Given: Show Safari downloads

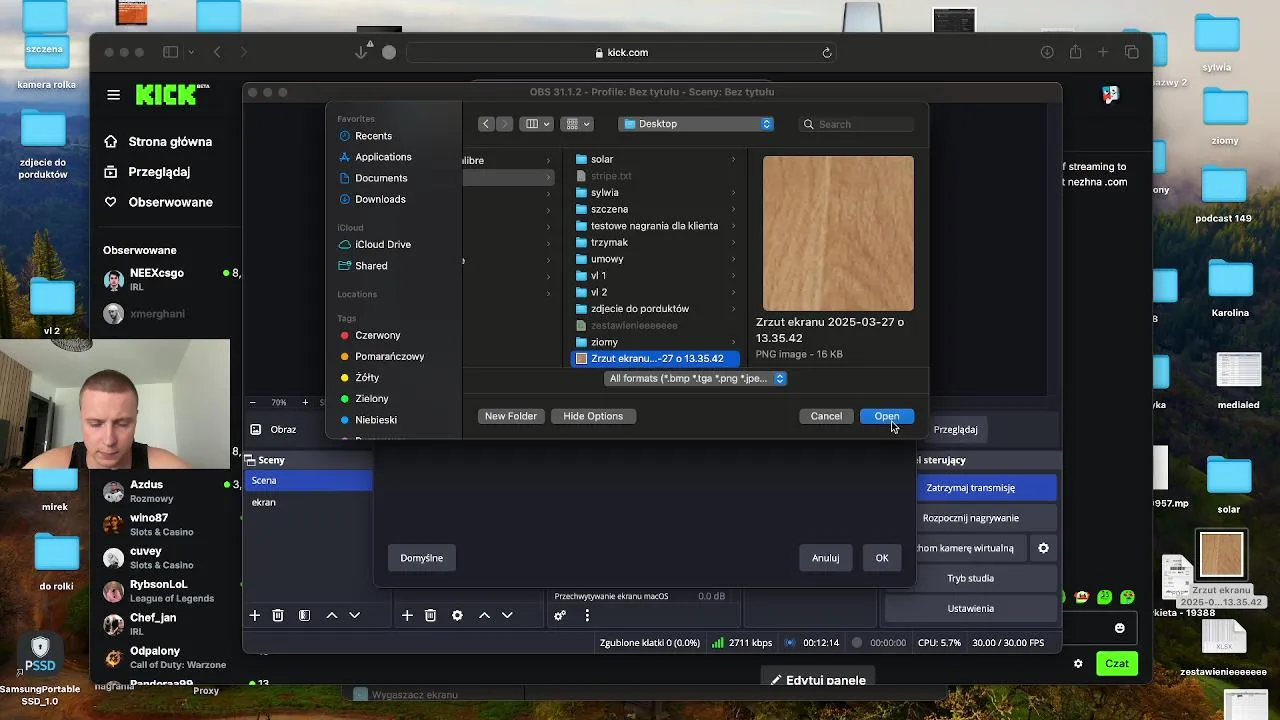Looking at the screenshot, I should [1047, 52].
